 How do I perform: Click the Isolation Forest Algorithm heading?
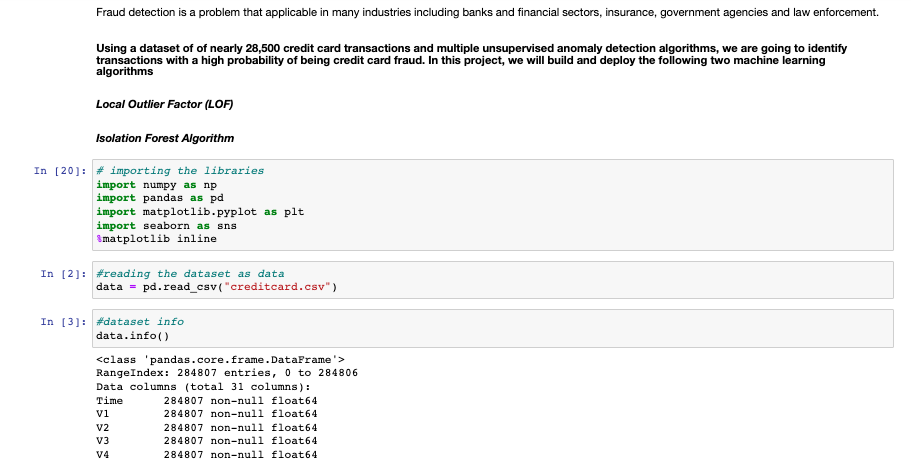[165, 138]
